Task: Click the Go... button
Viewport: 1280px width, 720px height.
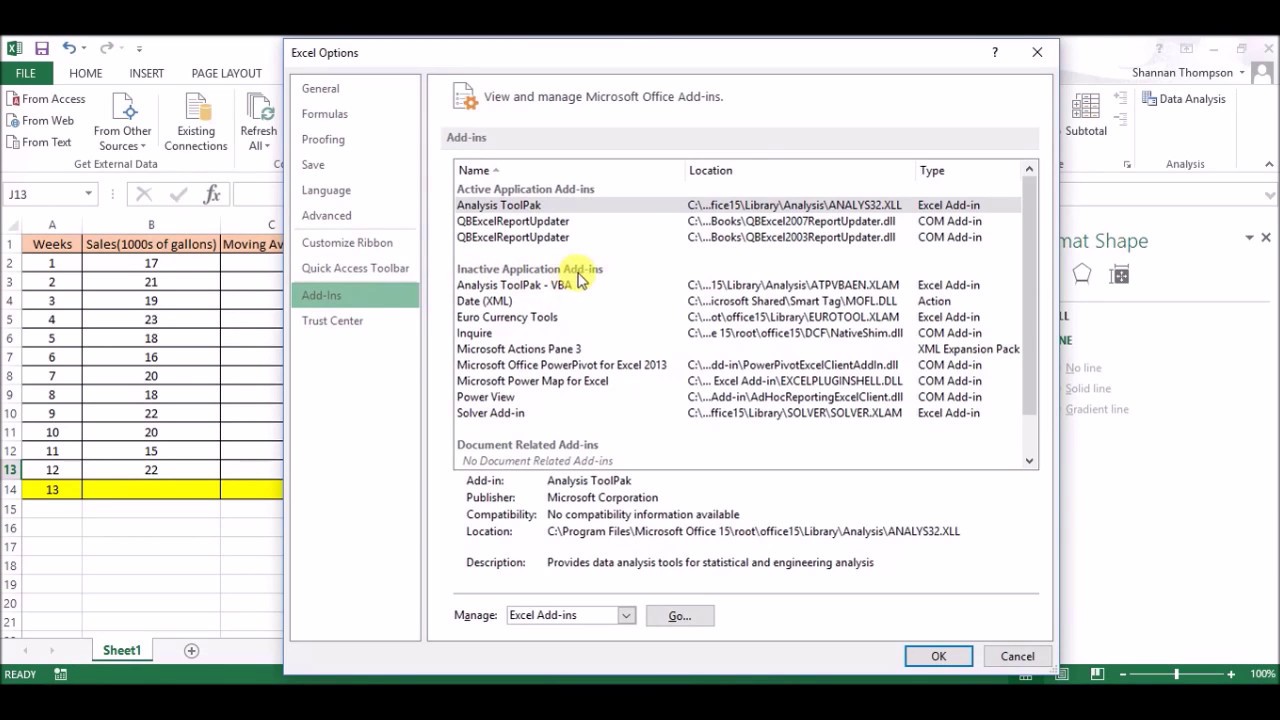Action: (680, 616)
